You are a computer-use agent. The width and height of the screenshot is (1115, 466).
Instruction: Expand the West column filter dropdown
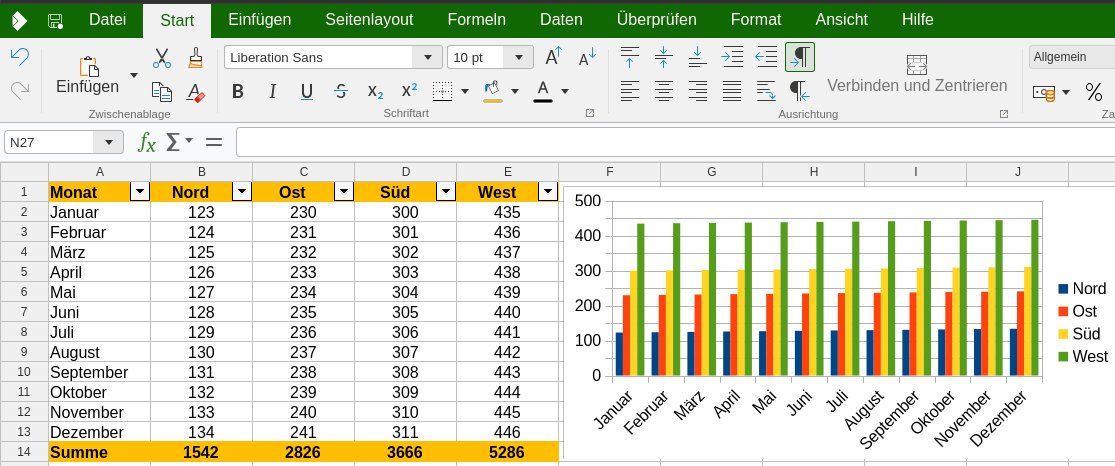click(547, 192)
